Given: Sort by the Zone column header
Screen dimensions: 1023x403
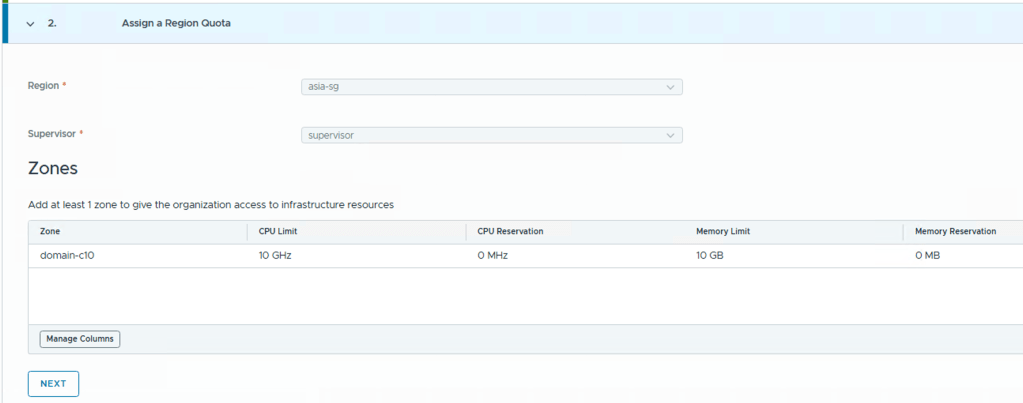Looking at the screenshot, I should click(50, 231).
